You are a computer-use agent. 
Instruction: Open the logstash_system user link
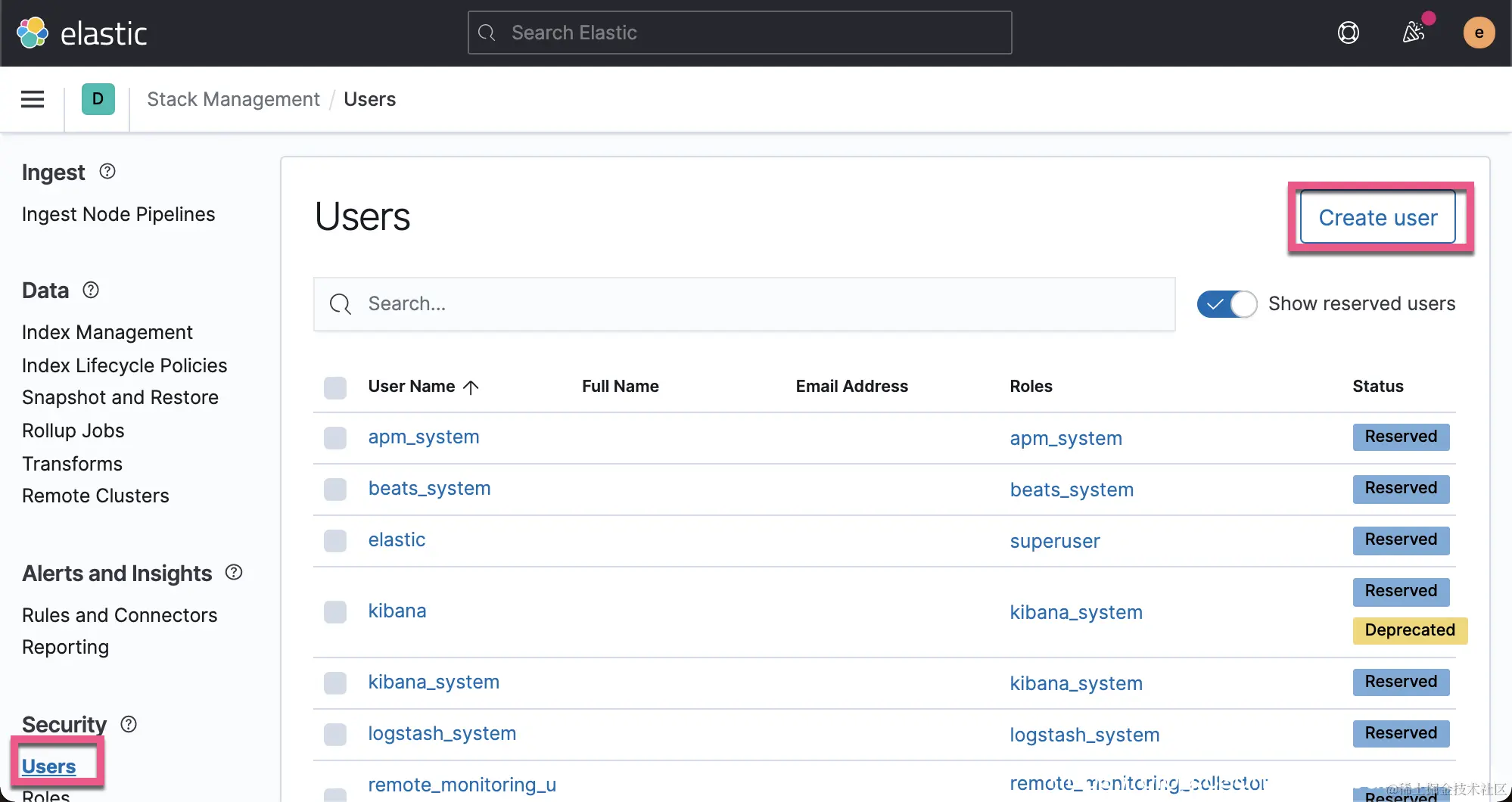pos(443,733)
